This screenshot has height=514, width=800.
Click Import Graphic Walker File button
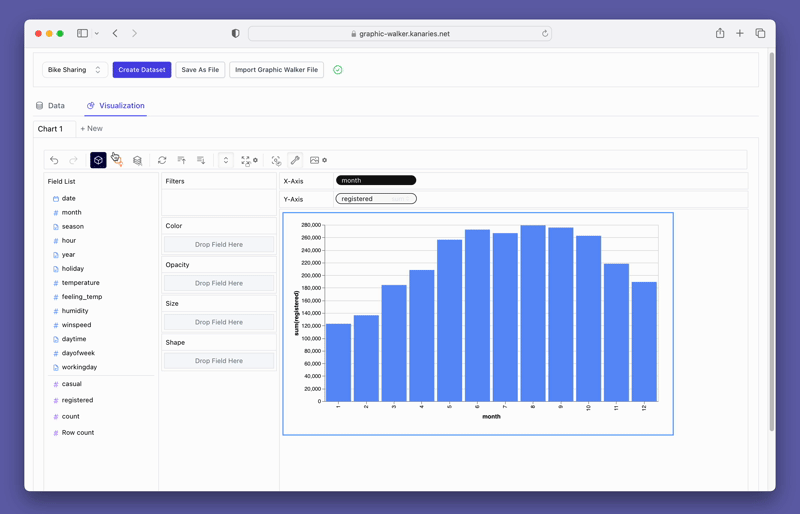click(276, 70)
